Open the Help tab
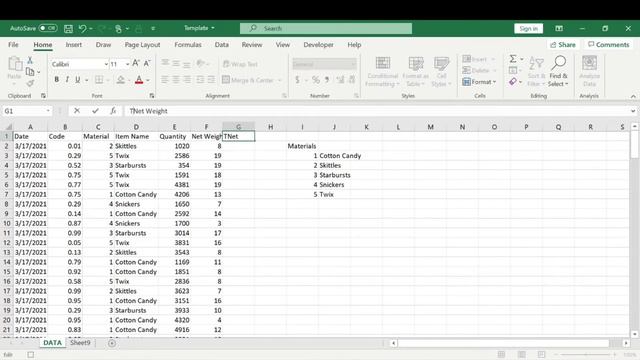The width and height of the screenshot is (640, 360). tap(354, 44)
